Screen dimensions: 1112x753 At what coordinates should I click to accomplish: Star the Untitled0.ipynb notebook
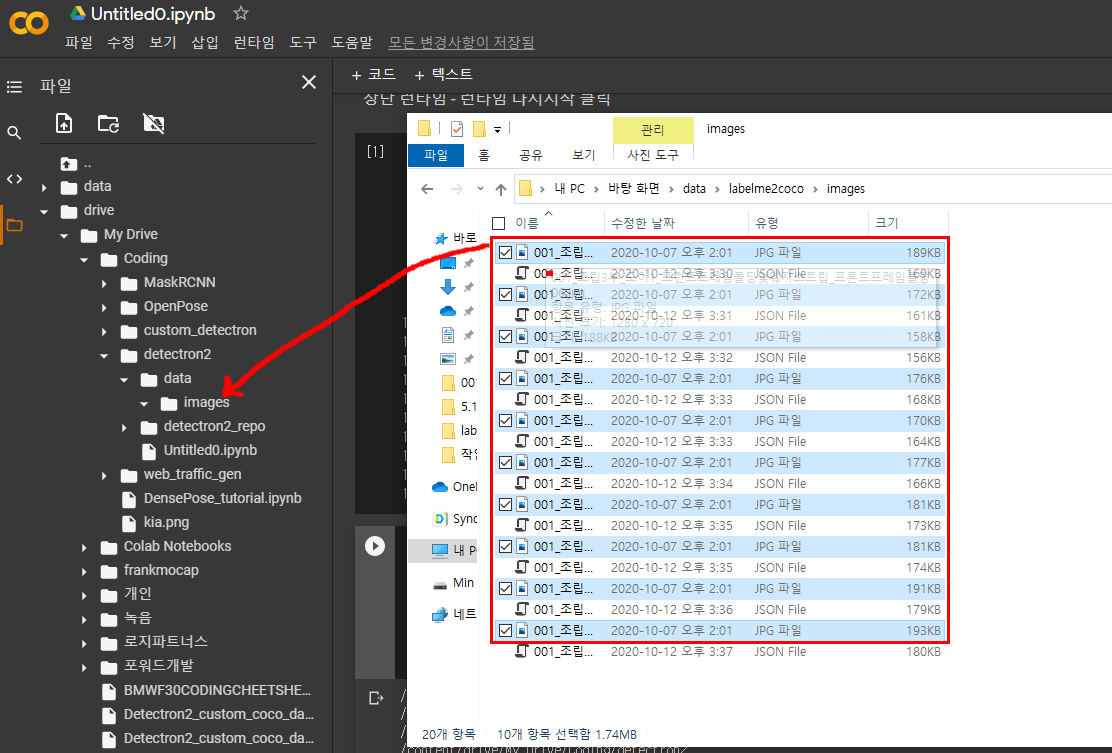(241, 13)
